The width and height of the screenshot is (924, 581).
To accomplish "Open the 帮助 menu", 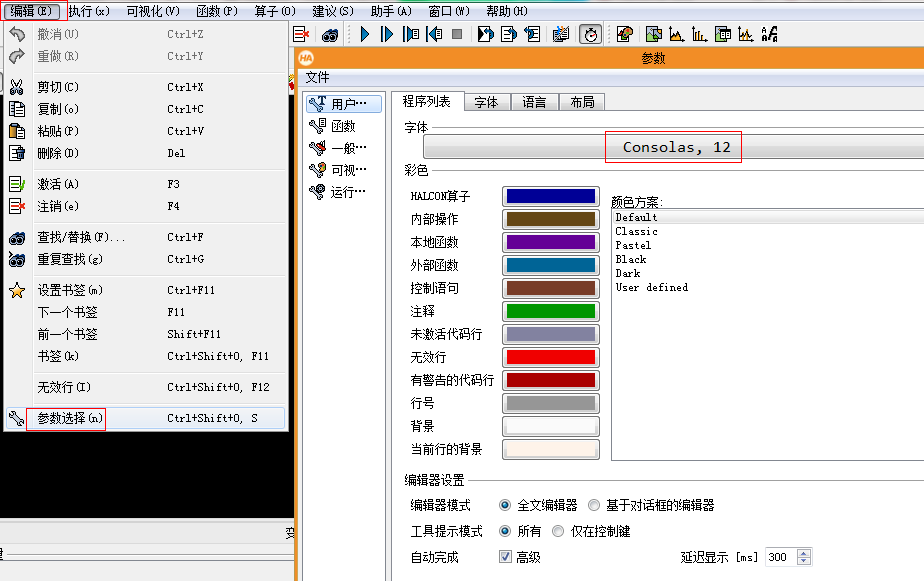I will [x=507, y=11].
